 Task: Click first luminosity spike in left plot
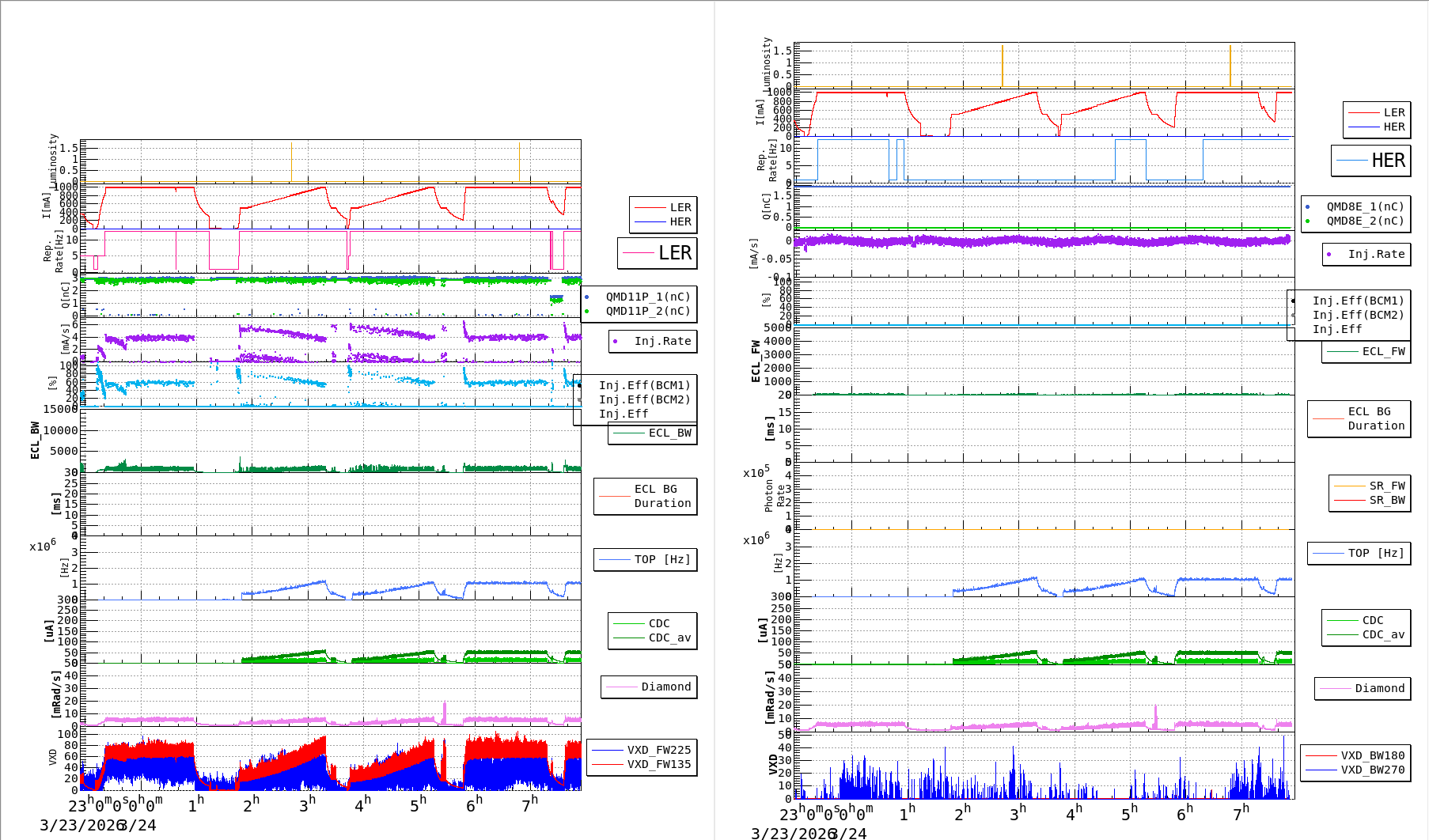[x=291, y=162]
